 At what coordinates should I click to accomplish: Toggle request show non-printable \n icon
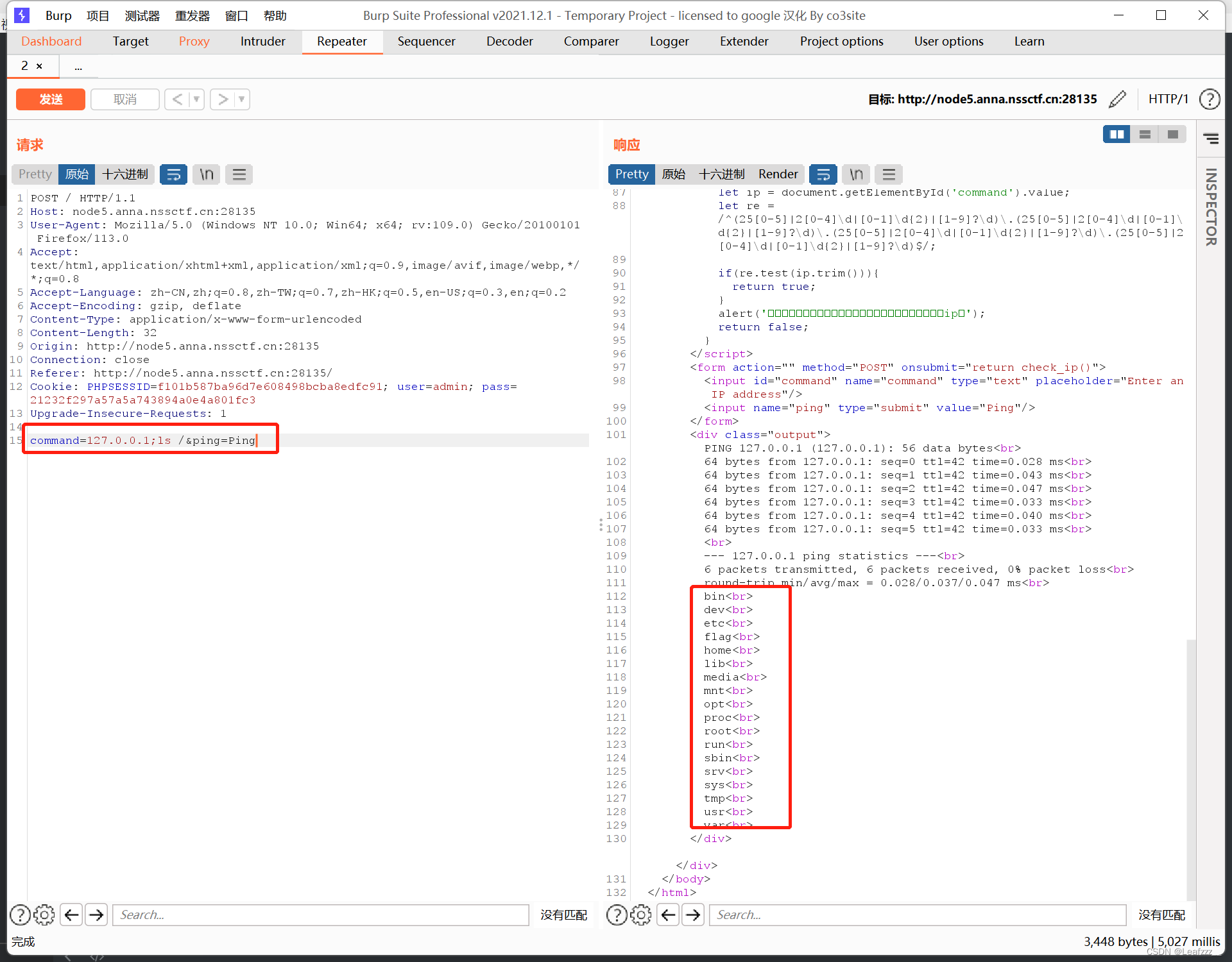click(206, 174)
